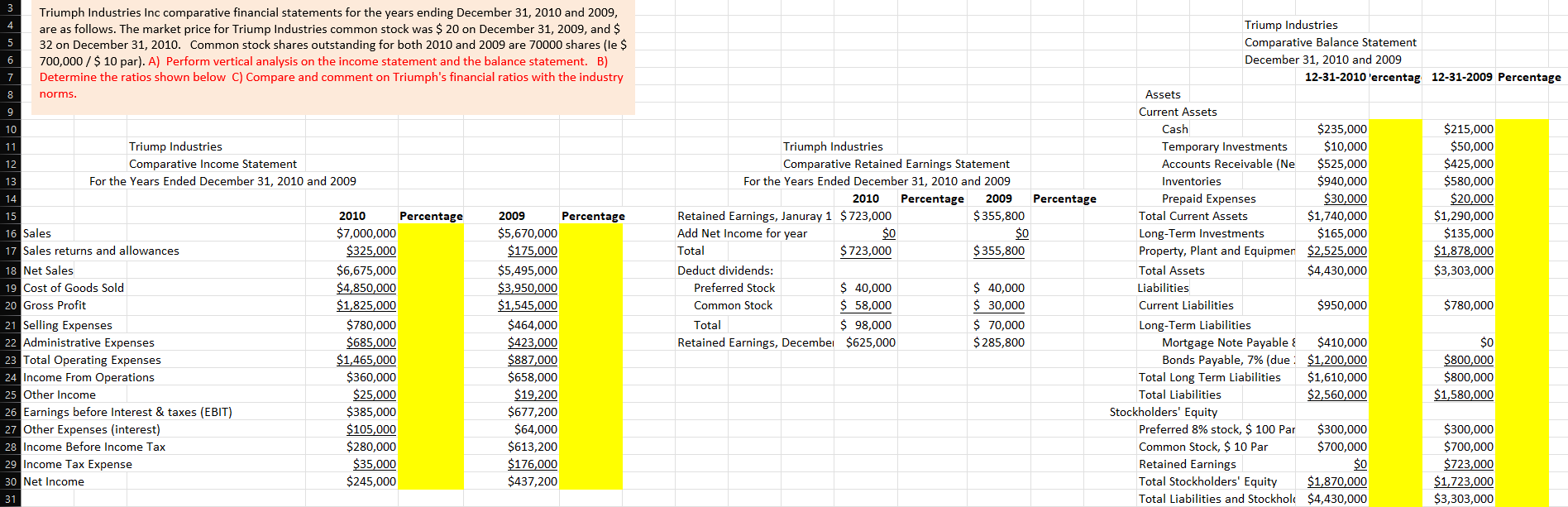Select the $658,000 income from operations cell

532,377
